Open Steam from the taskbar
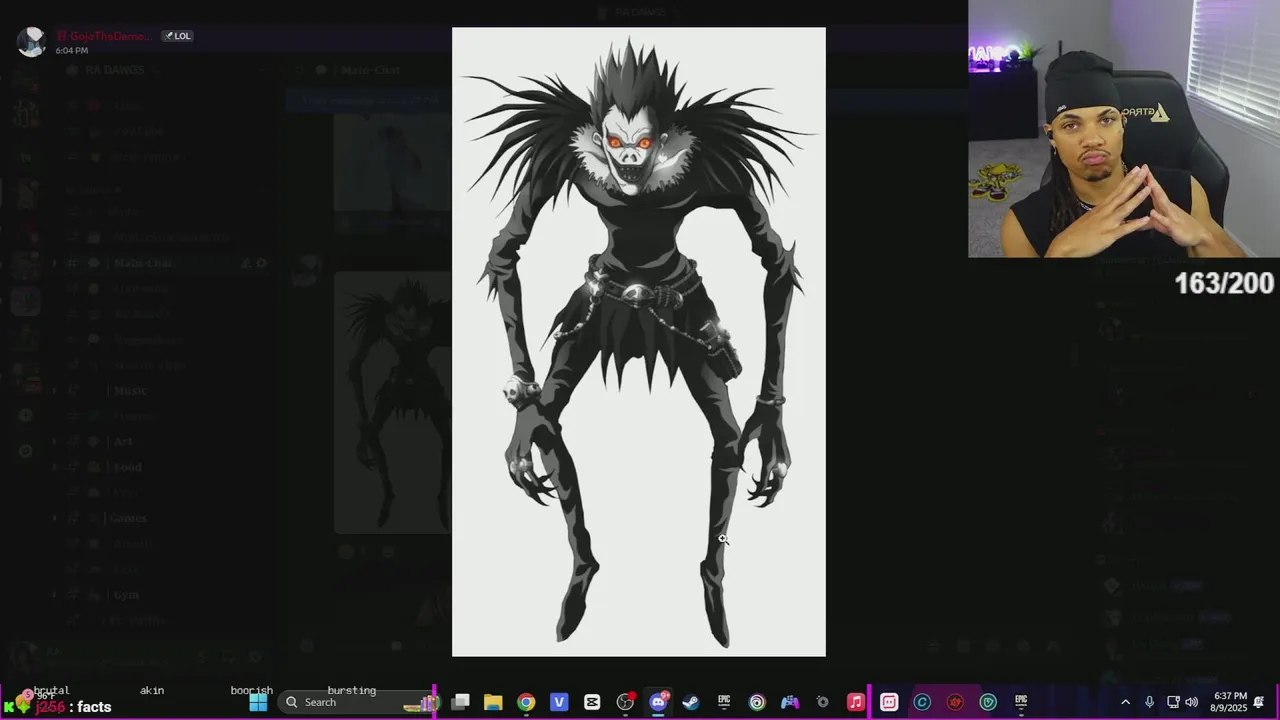Viewport: 1280px width, 720px height. pyautogui.click(x=691, y=702)
